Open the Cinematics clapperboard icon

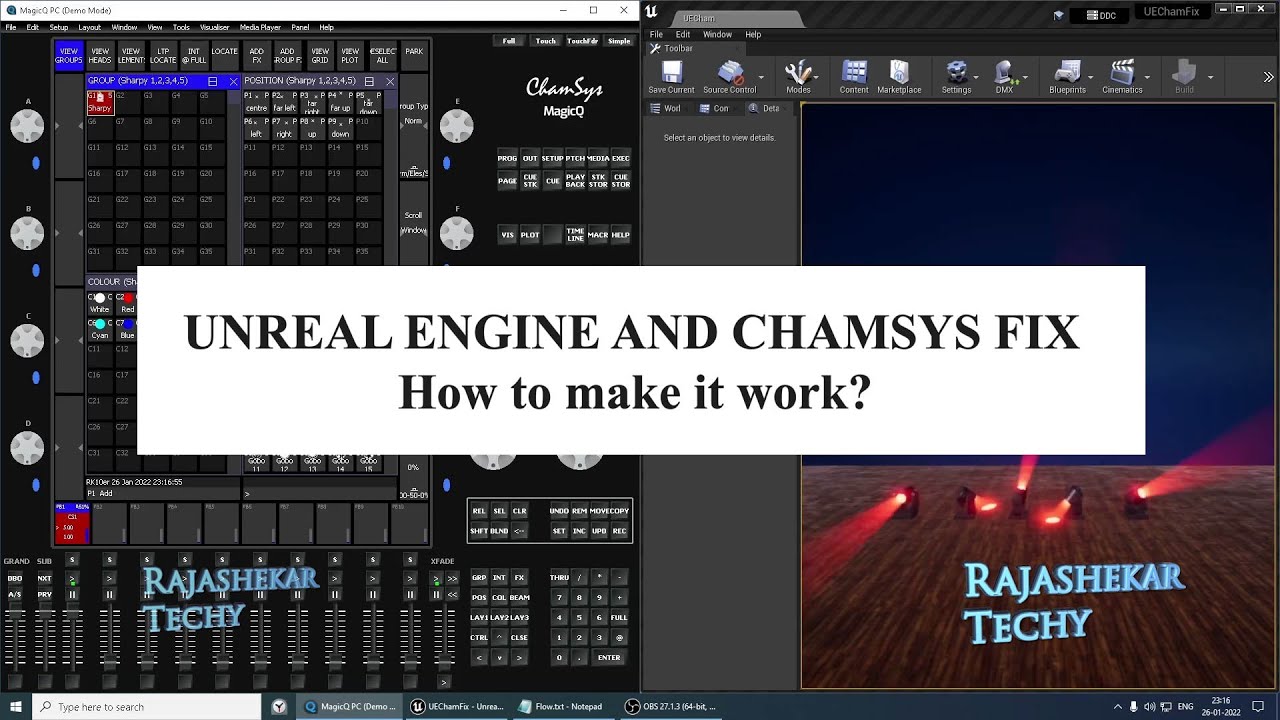pos(1122,76)
